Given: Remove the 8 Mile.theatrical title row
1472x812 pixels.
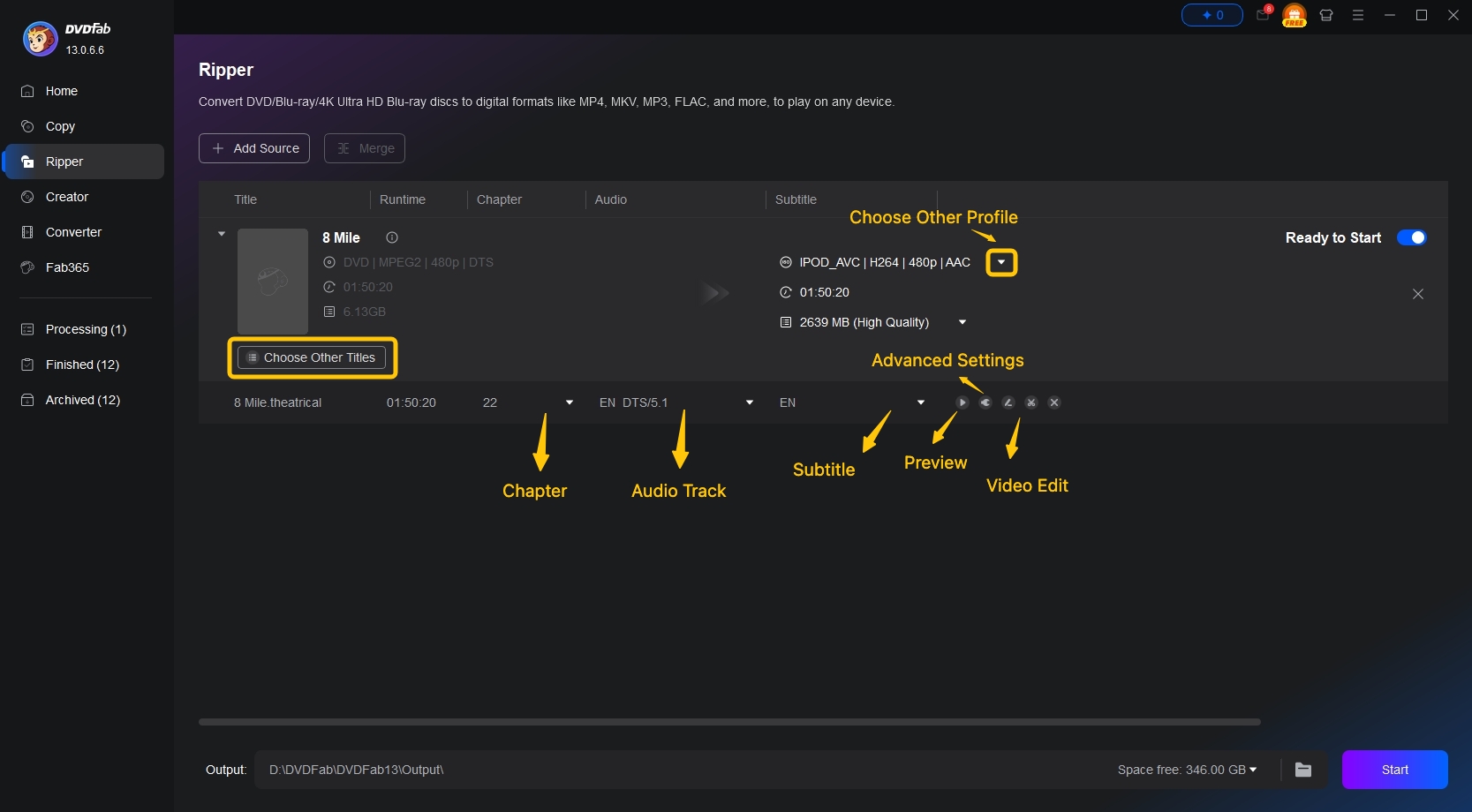Looking at the screenshot, I should pos(1054,402).
